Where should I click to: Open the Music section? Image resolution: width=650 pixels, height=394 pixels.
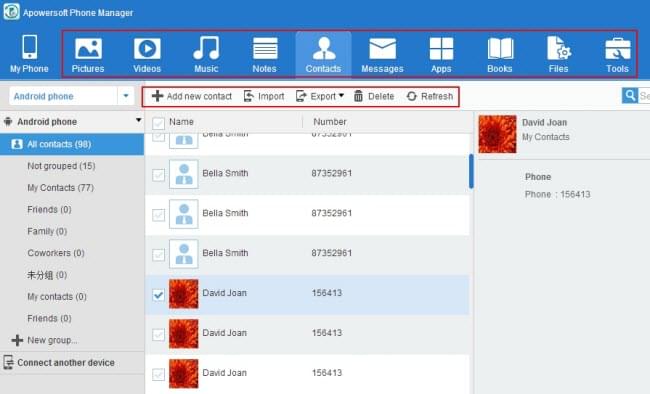click(x=206, y=54)
